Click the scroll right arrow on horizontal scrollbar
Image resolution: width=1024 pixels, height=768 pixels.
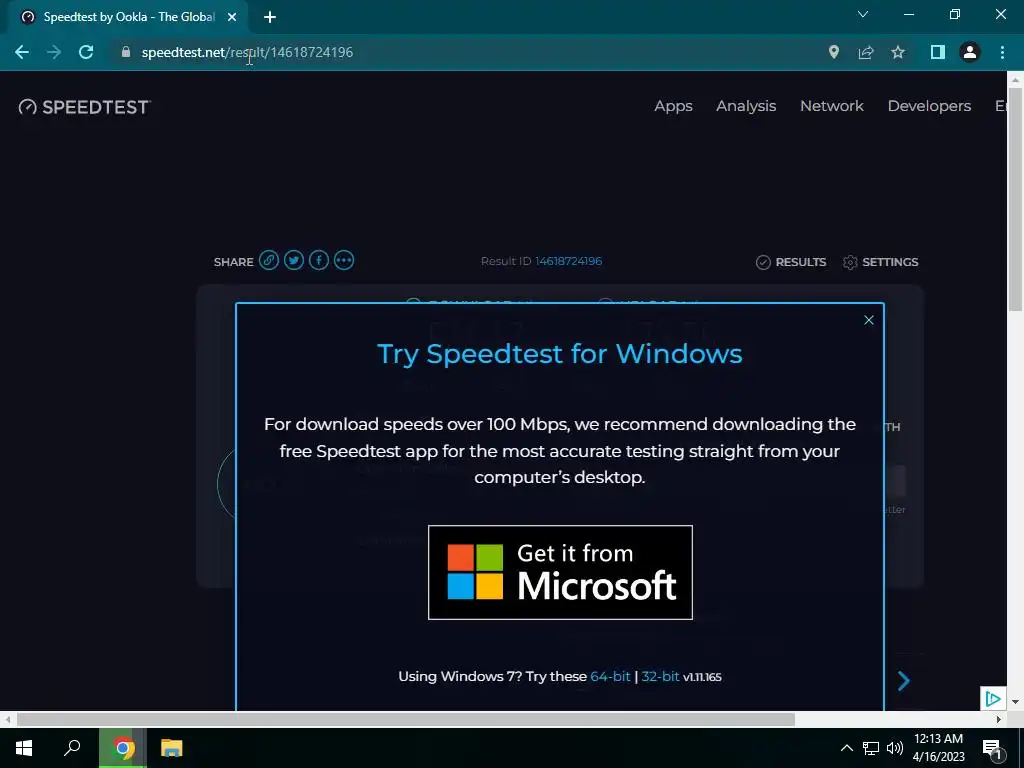pos(999,720)
